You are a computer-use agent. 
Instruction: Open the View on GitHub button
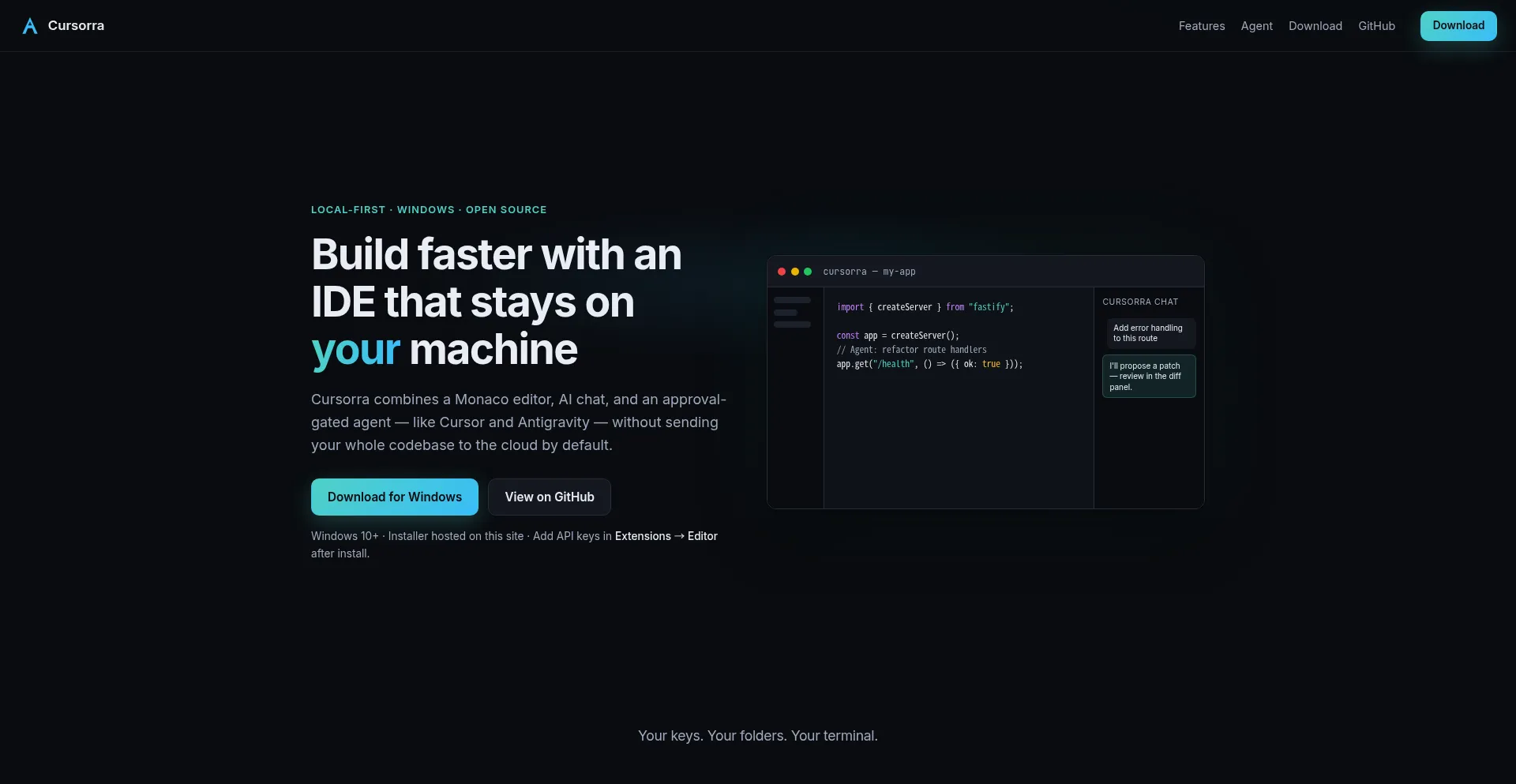point(550,497)
